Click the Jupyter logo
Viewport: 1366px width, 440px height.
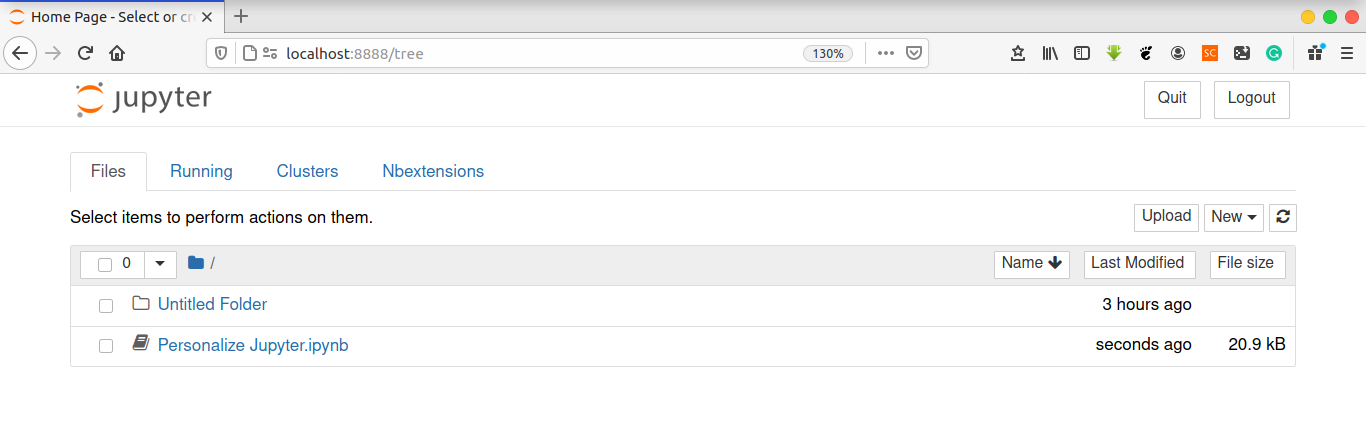point(144,99)
